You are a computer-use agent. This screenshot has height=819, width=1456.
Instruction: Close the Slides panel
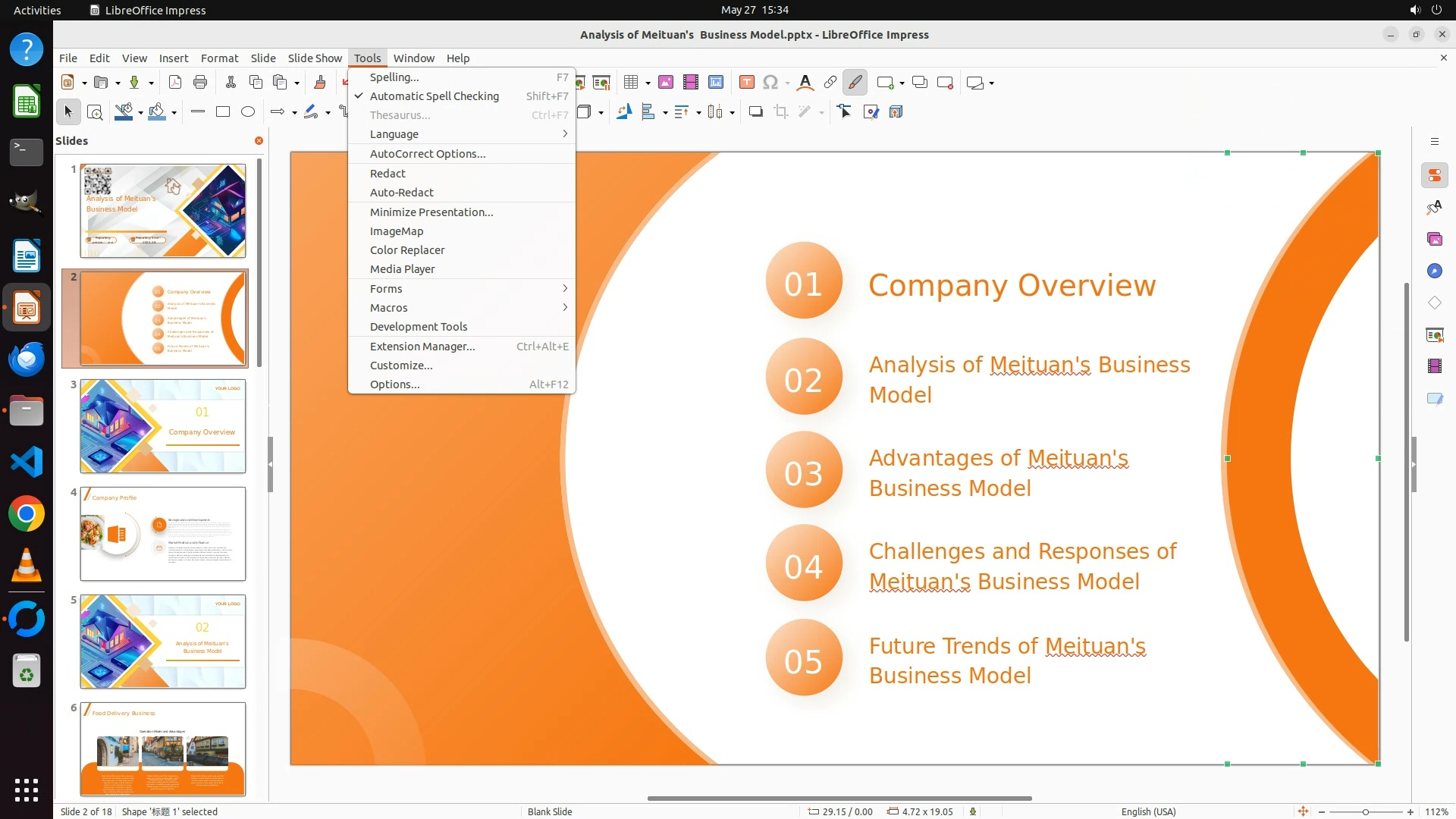tap(259, 141)
